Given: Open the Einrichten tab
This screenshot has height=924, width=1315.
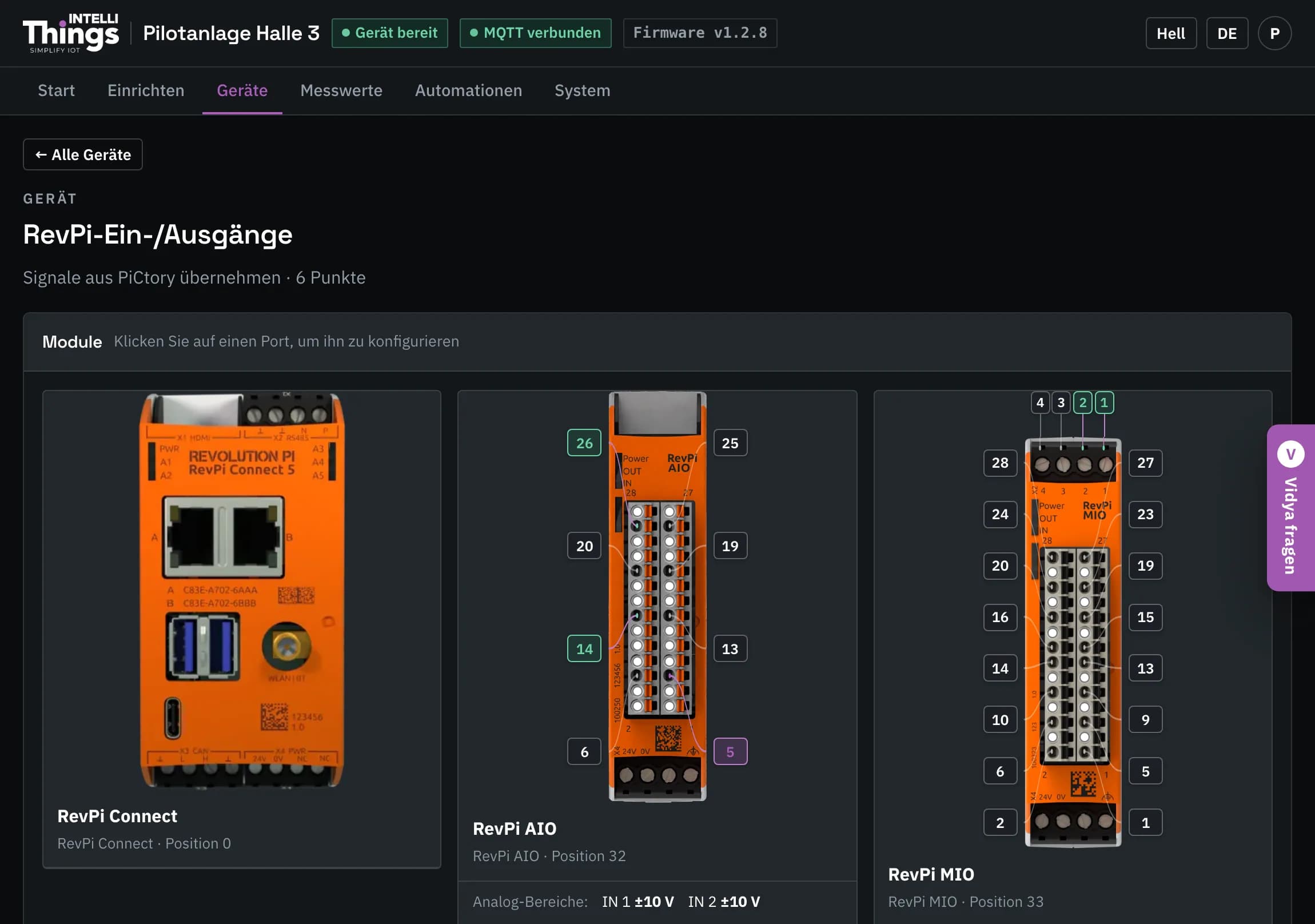Looking at the screenshot, I should click(x=146, y=90).
